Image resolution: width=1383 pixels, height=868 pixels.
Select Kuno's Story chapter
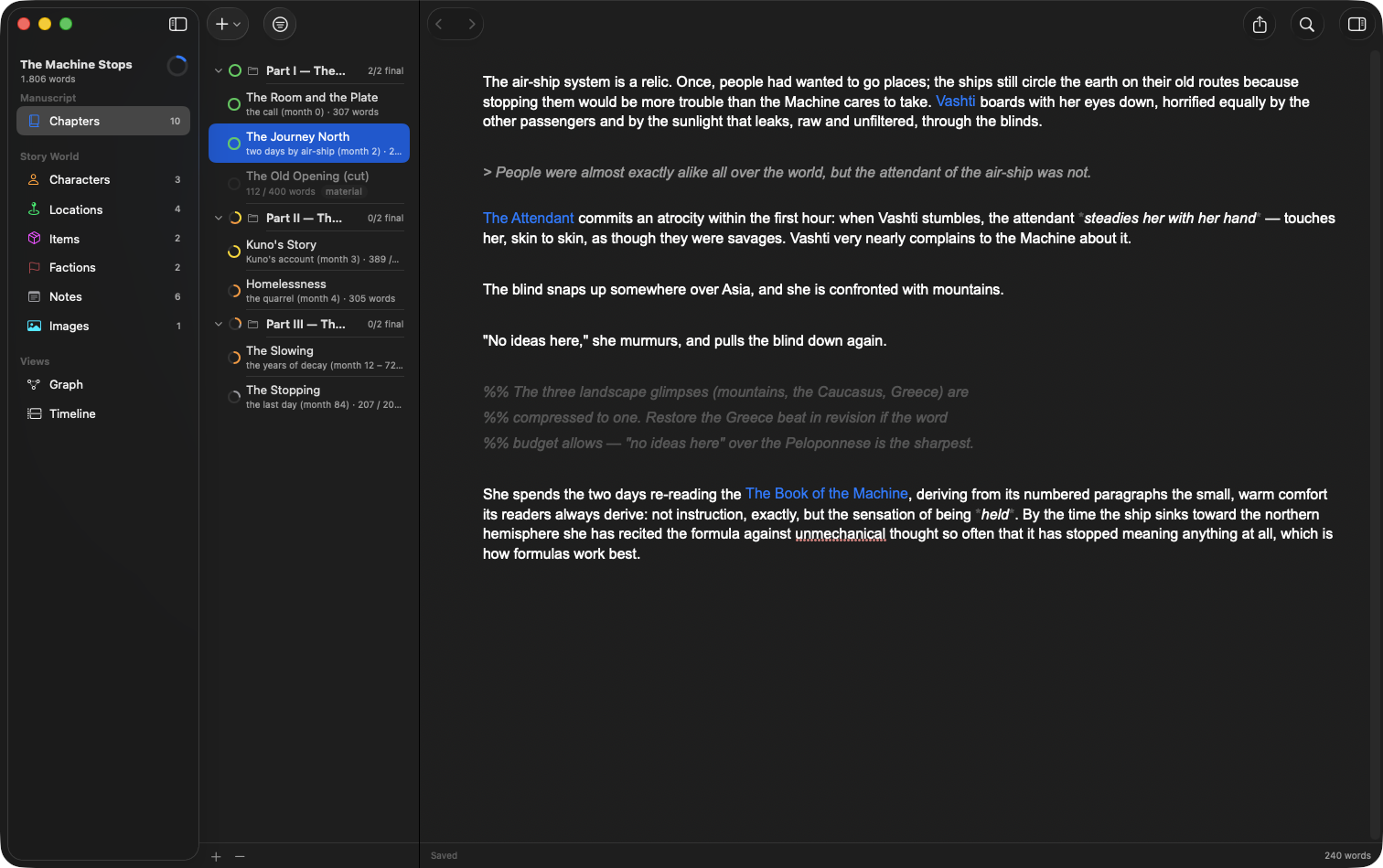pos(309,252)
